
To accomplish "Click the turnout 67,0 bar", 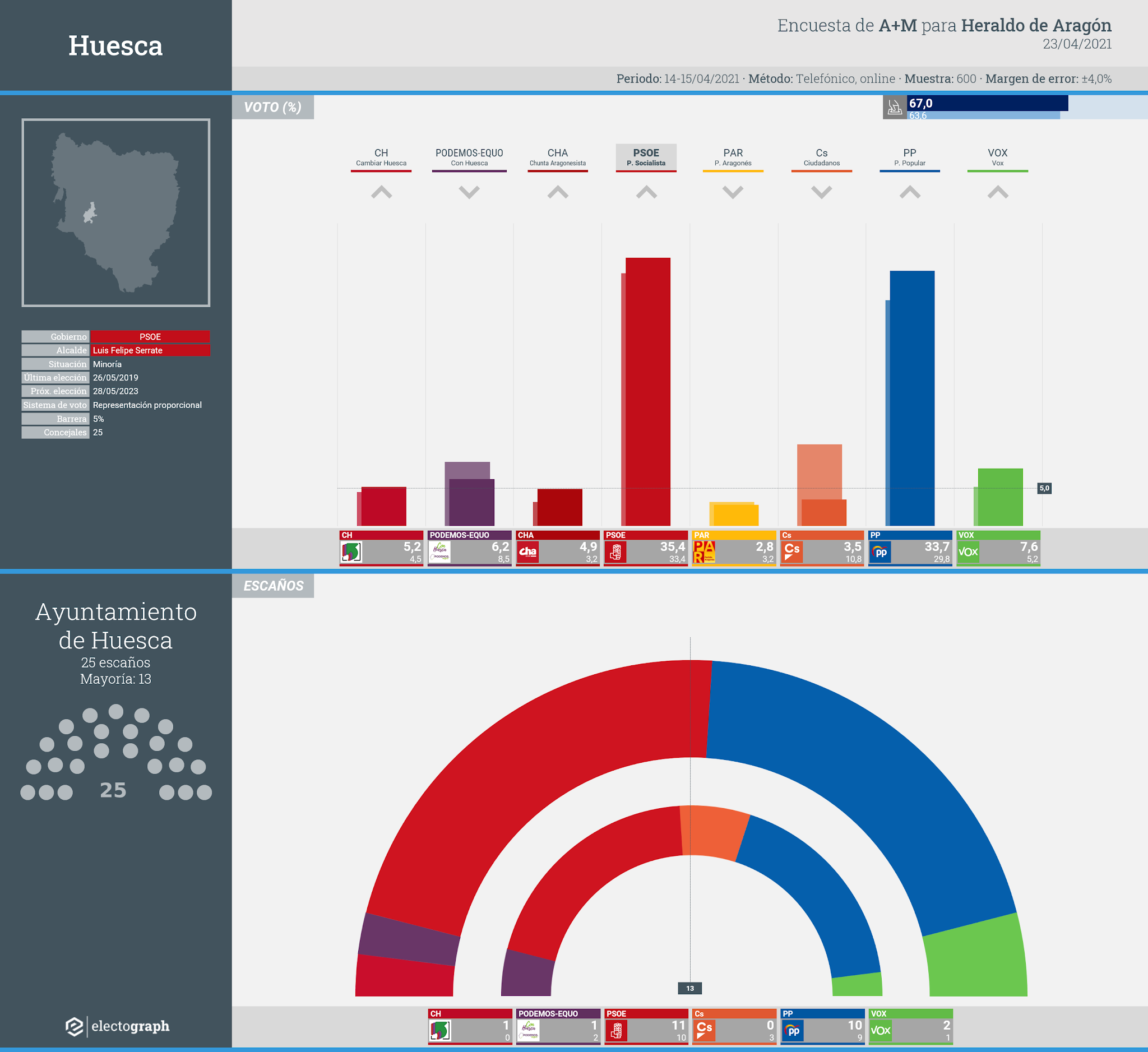I will tap(988, 103).
